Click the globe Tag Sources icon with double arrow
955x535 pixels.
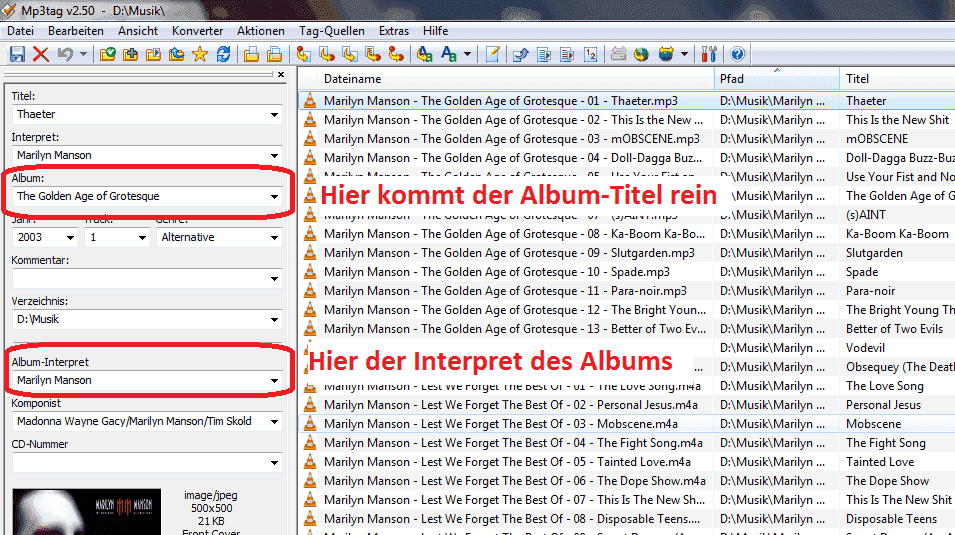[666, 54]
